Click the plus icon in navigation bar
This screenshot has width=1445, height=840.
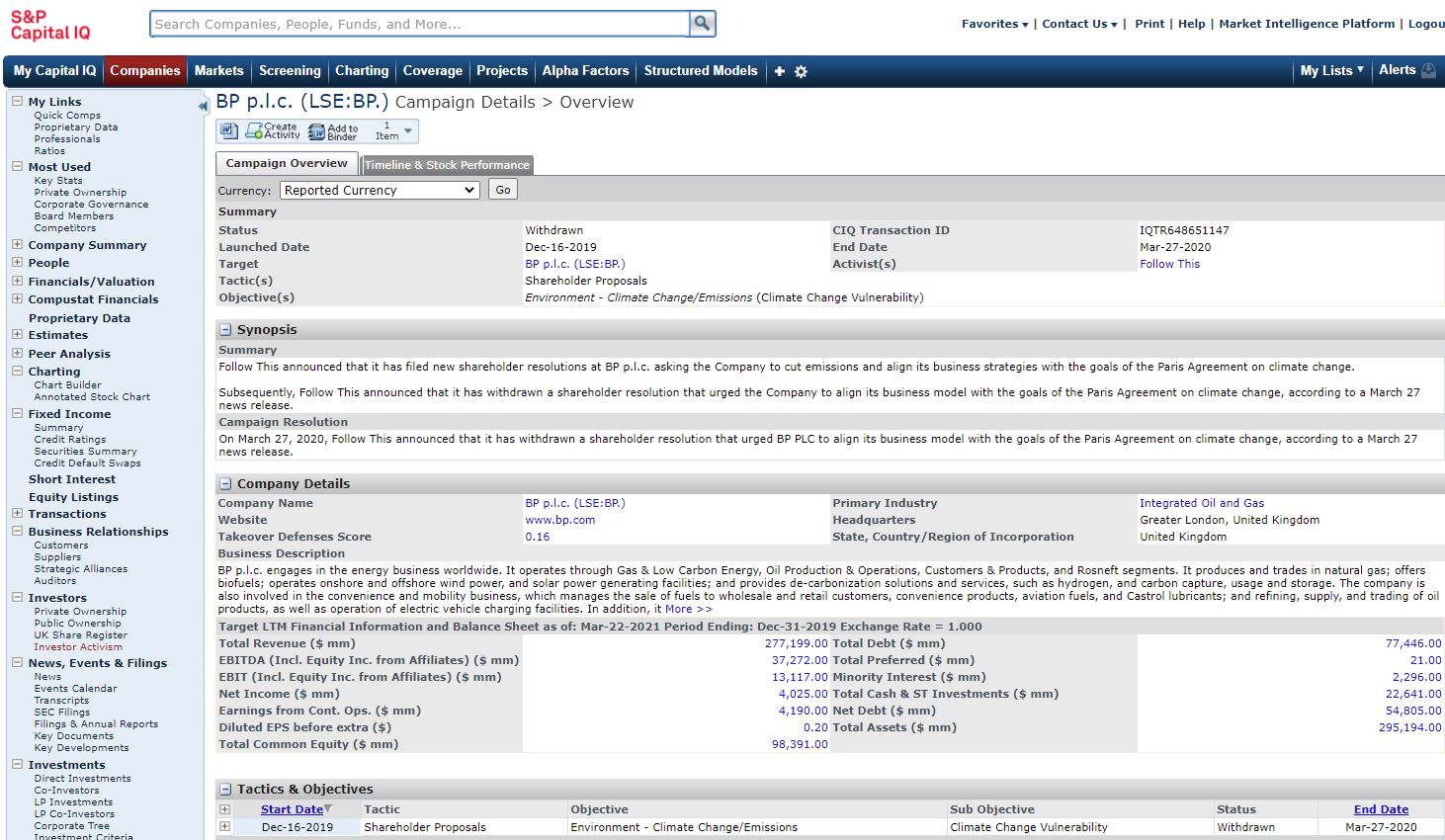780,71
